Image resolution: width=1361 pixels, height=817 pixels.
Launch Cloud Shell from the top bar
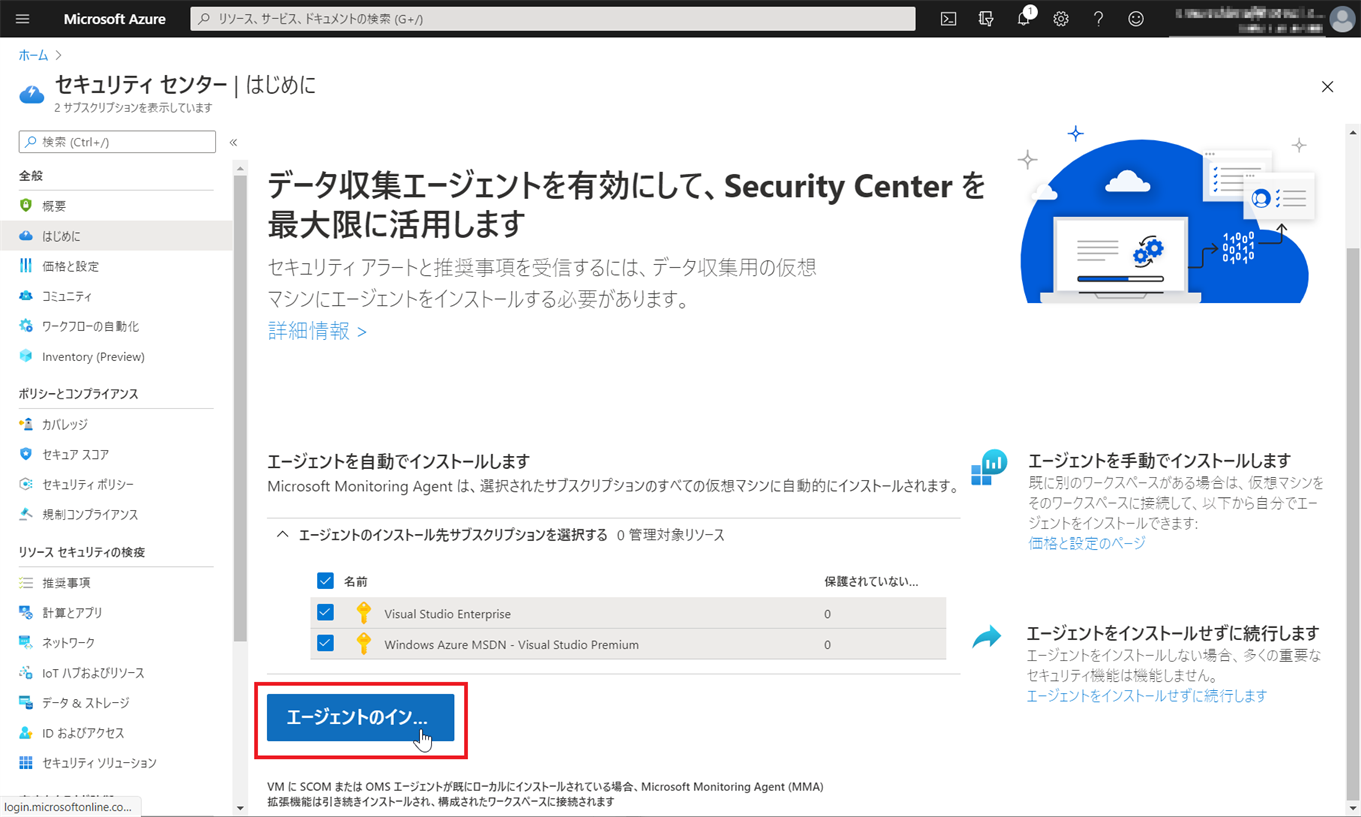click(948, 19)
